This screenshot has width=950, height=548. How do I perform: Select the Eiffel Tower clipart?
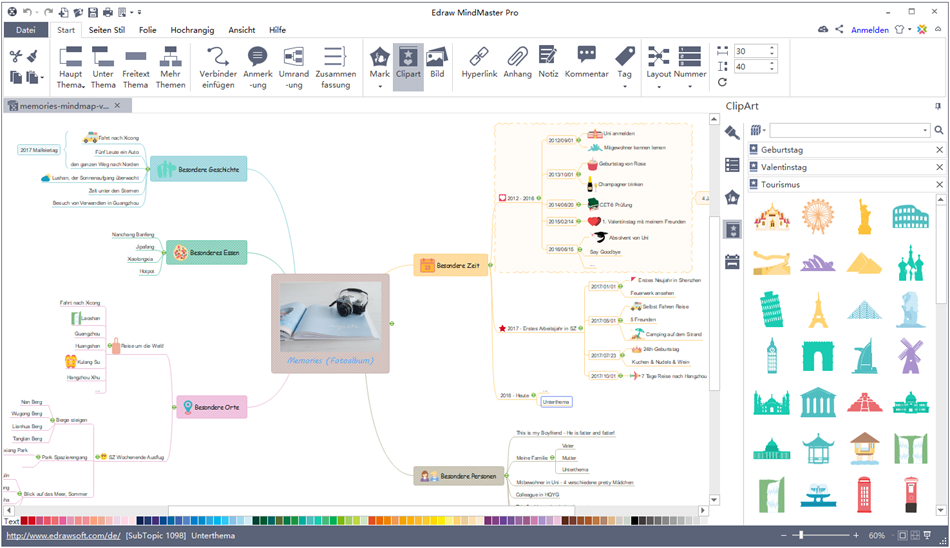[x=818, y=311]
